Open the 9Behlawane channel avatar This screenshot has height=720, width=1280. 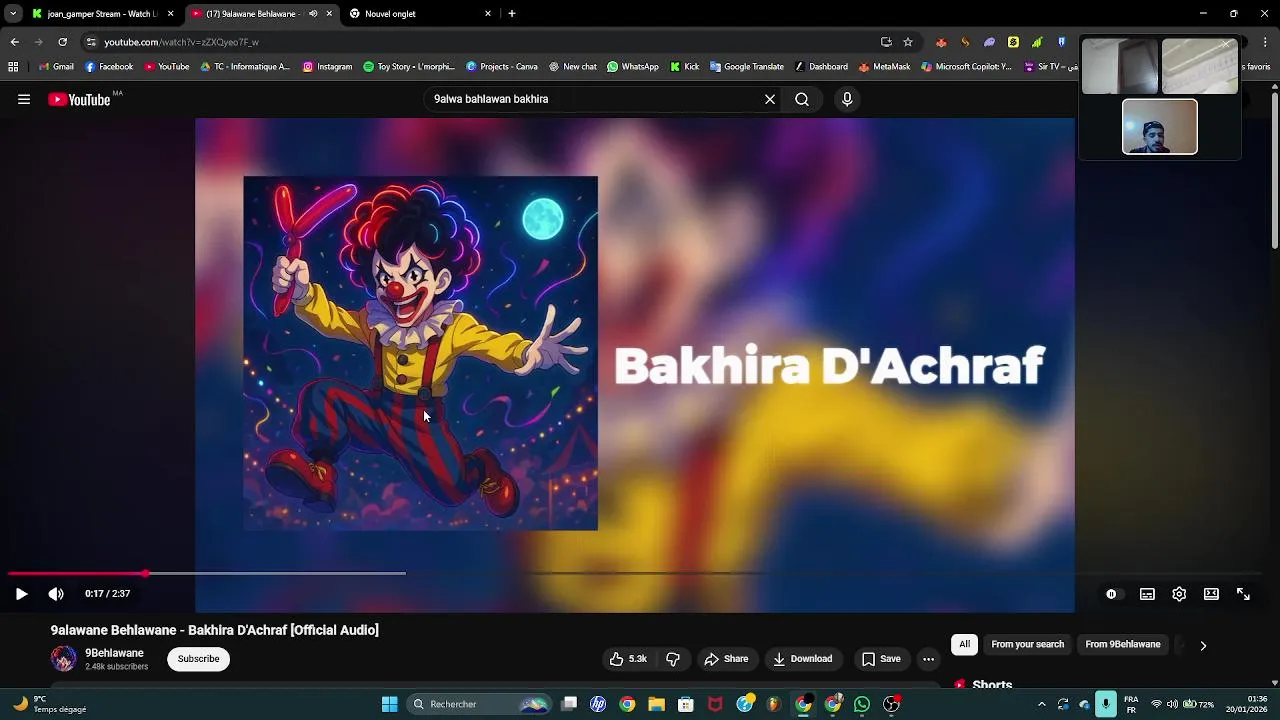pyautogui.click(x=64, y=659)
